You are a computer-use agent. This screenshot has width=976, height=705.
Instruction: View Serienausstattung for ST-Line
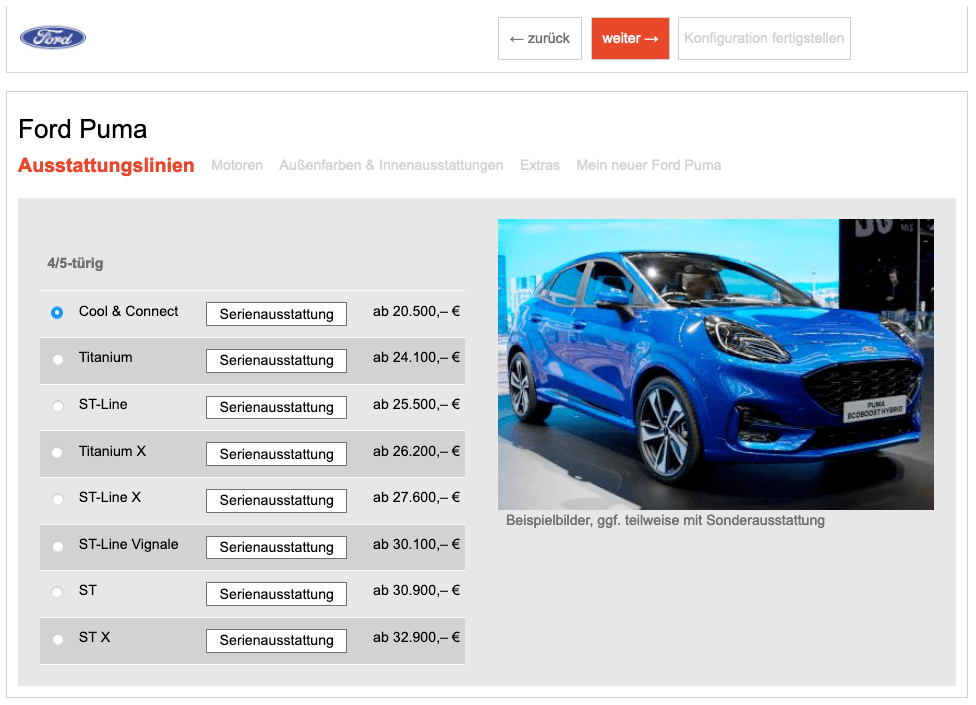click(276, 408)
